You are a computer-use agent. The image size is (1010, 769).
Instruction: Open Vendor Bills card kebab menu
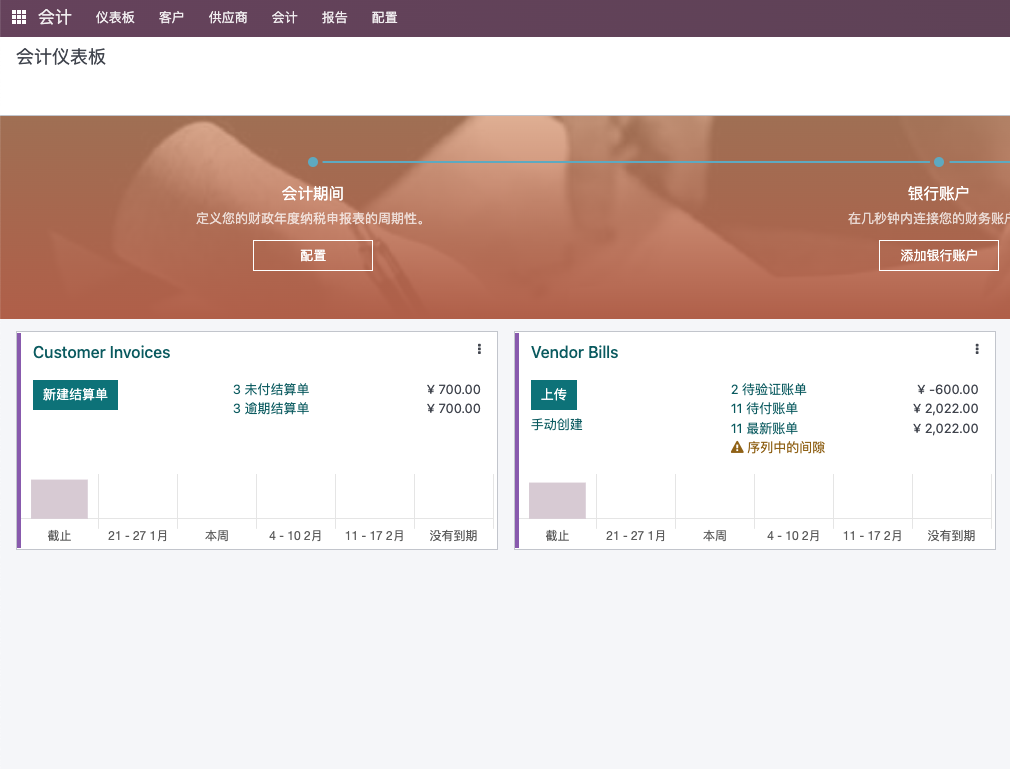tap(977, 349)
